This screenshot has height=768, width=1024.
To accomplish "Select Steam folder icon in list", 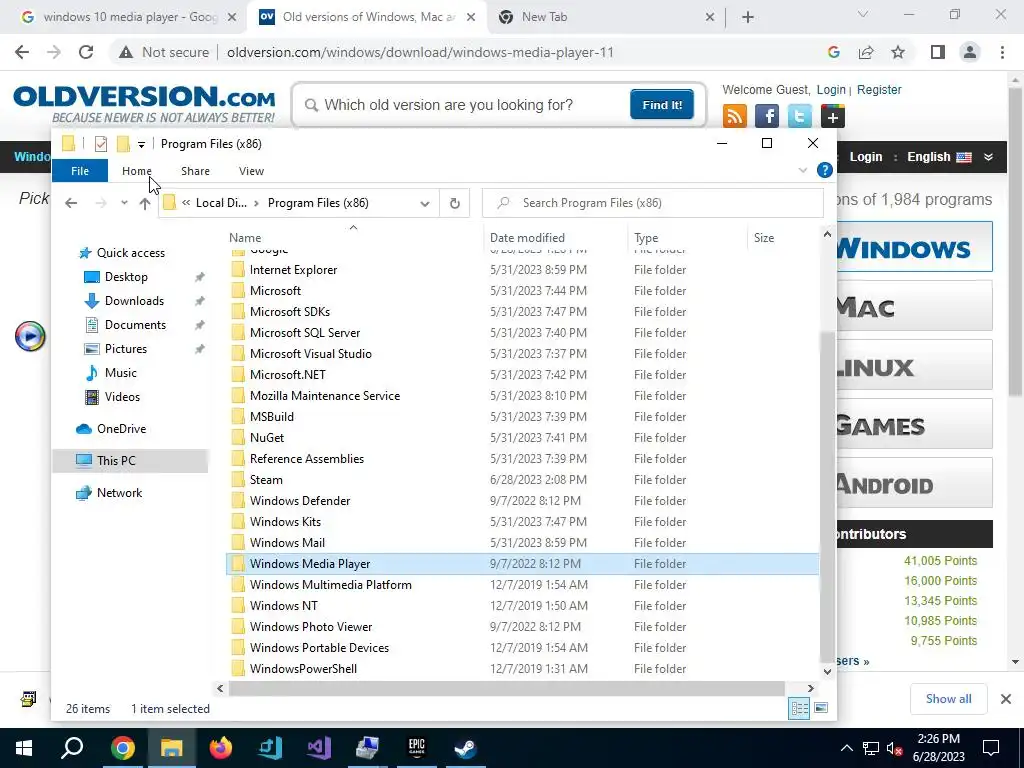I will pos(238,479).
